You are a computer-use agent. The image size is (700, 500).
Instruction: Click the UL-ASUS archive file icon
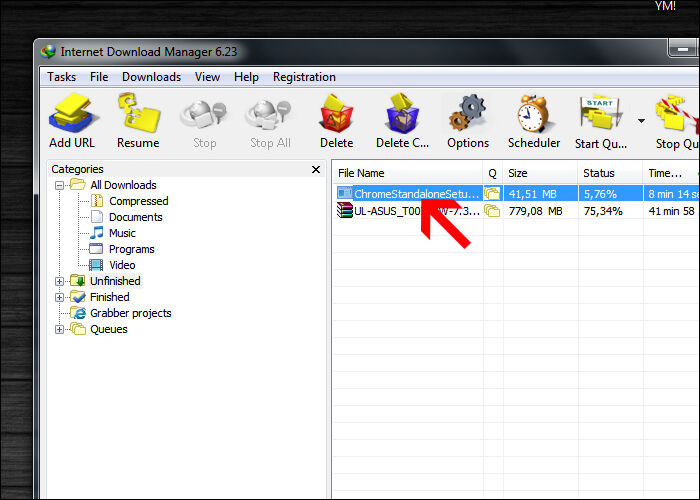point(345,210)
